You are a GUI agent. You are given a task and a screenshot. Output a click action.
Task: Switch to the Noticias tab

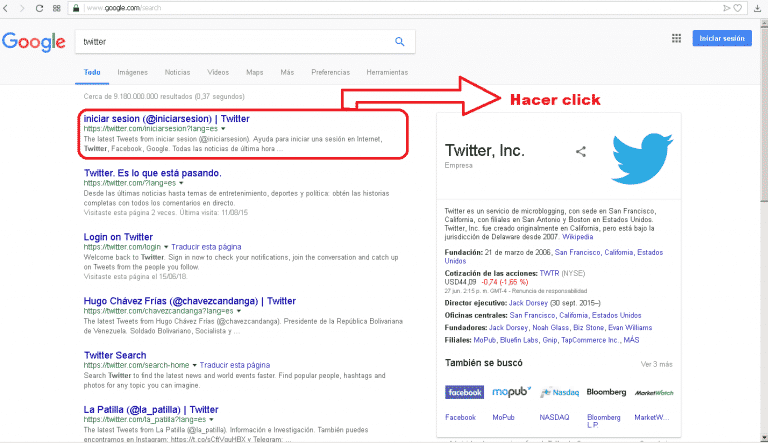pyautogui.click(x=177, y=73)
